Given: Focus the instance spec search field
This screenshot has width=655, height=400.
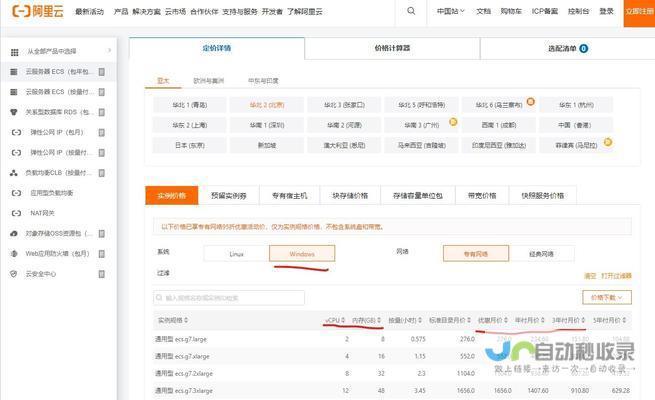Looking at the screenshot, I should [x=229, y=298].
